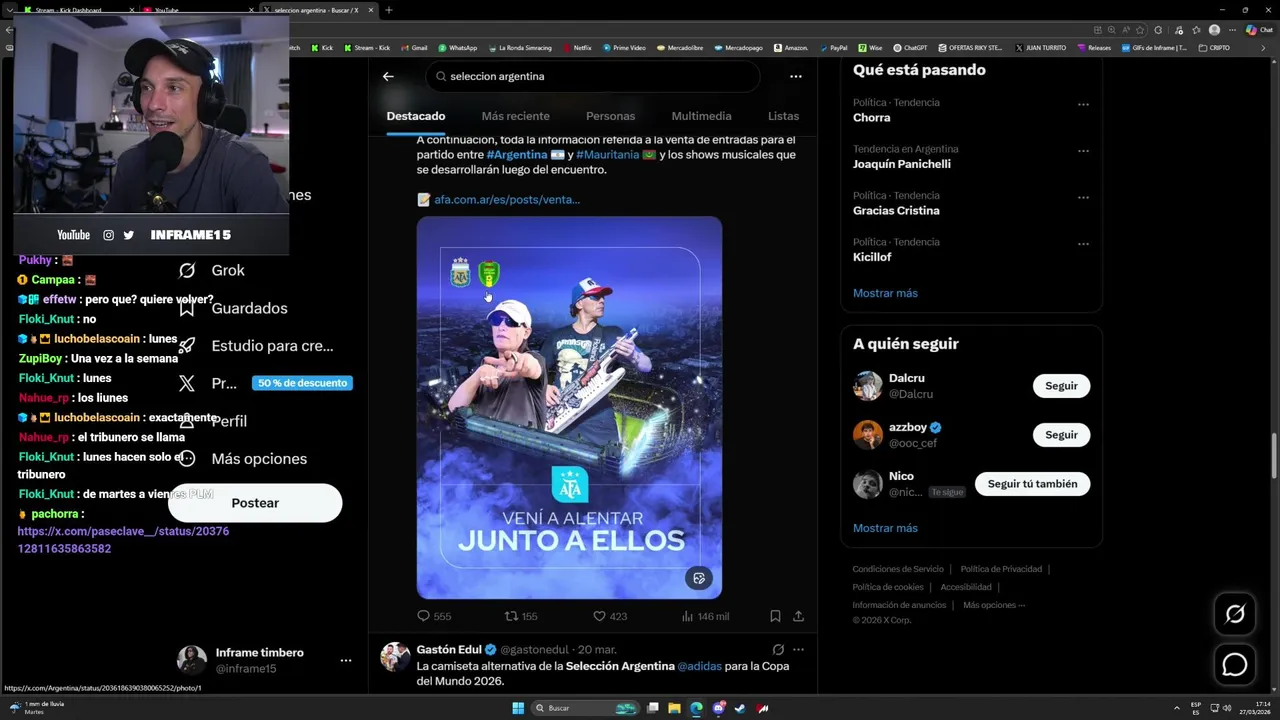Screen dimensions: 1280x720
Task: Open Windows Start button
Action: 518,708
